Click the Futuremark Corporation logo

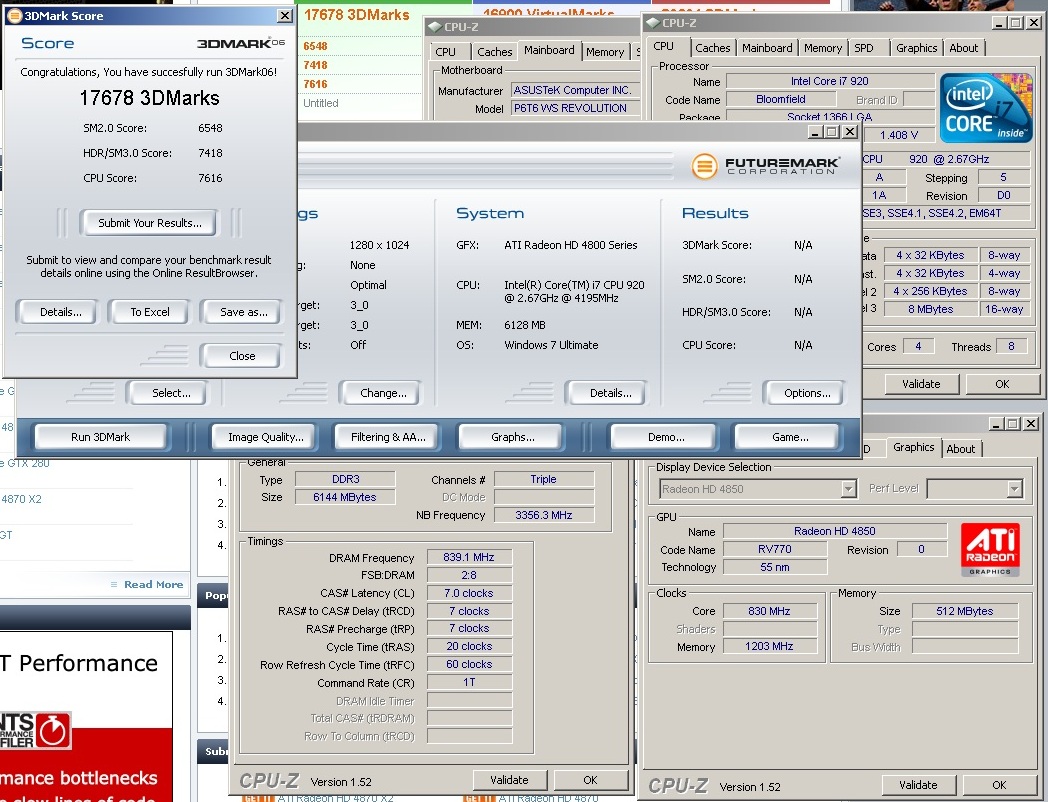click(x=765, y=165)
